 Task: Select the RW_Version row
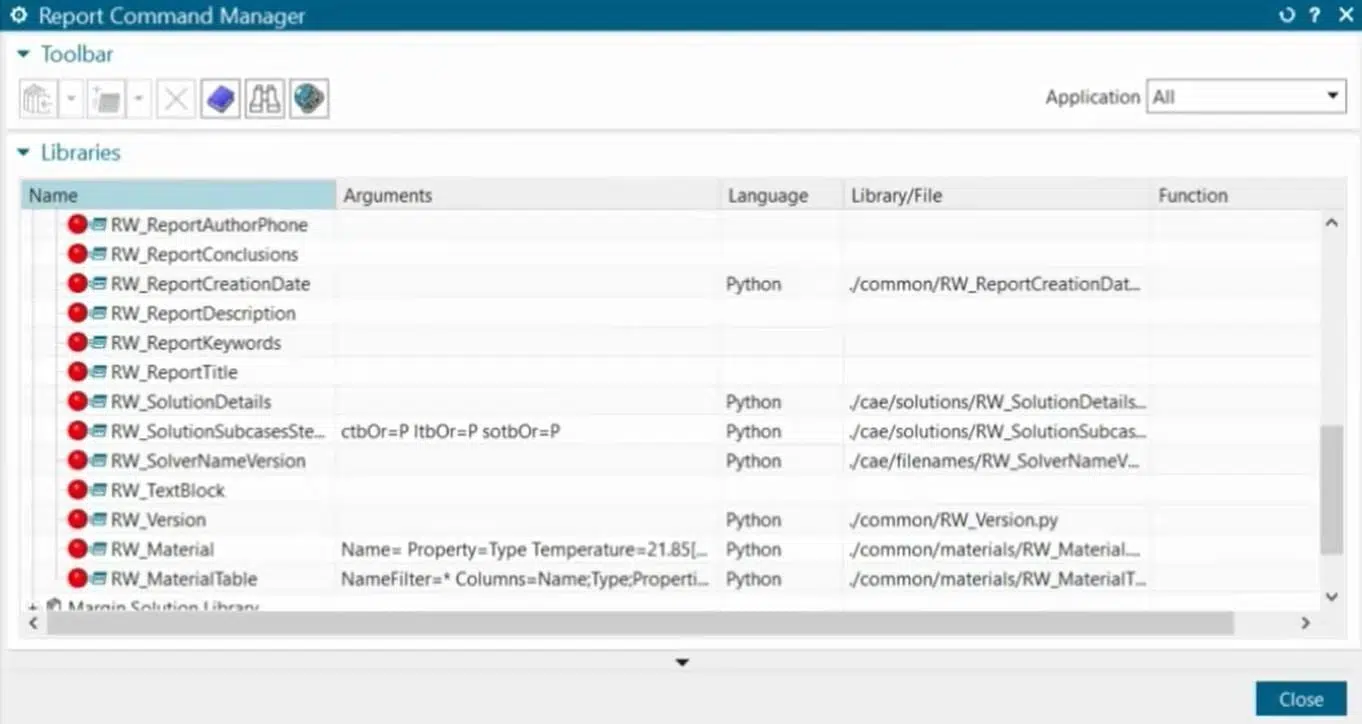(x=671, y=520)
